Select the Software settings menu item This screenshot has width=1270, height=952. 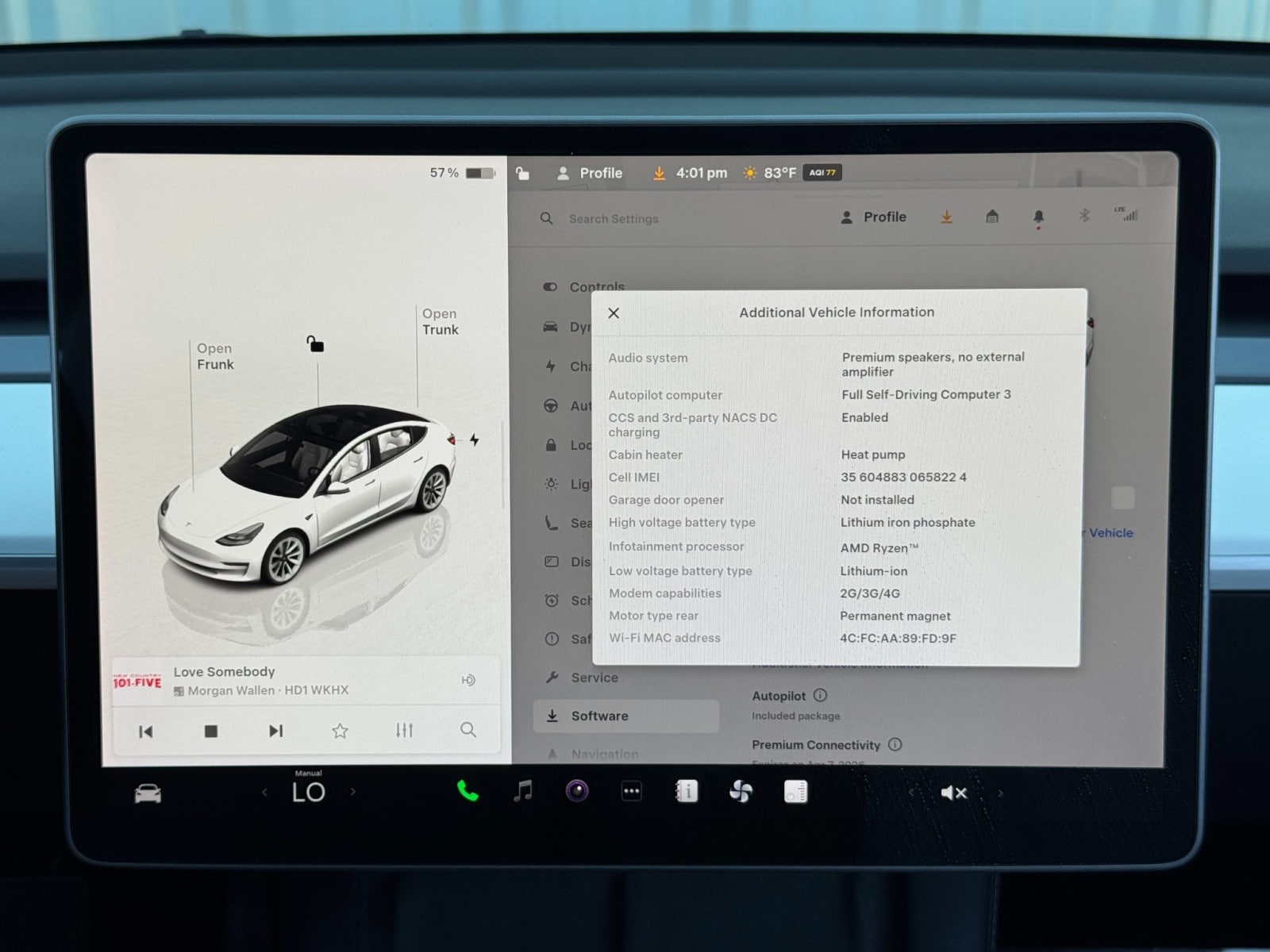pos(599,716)
